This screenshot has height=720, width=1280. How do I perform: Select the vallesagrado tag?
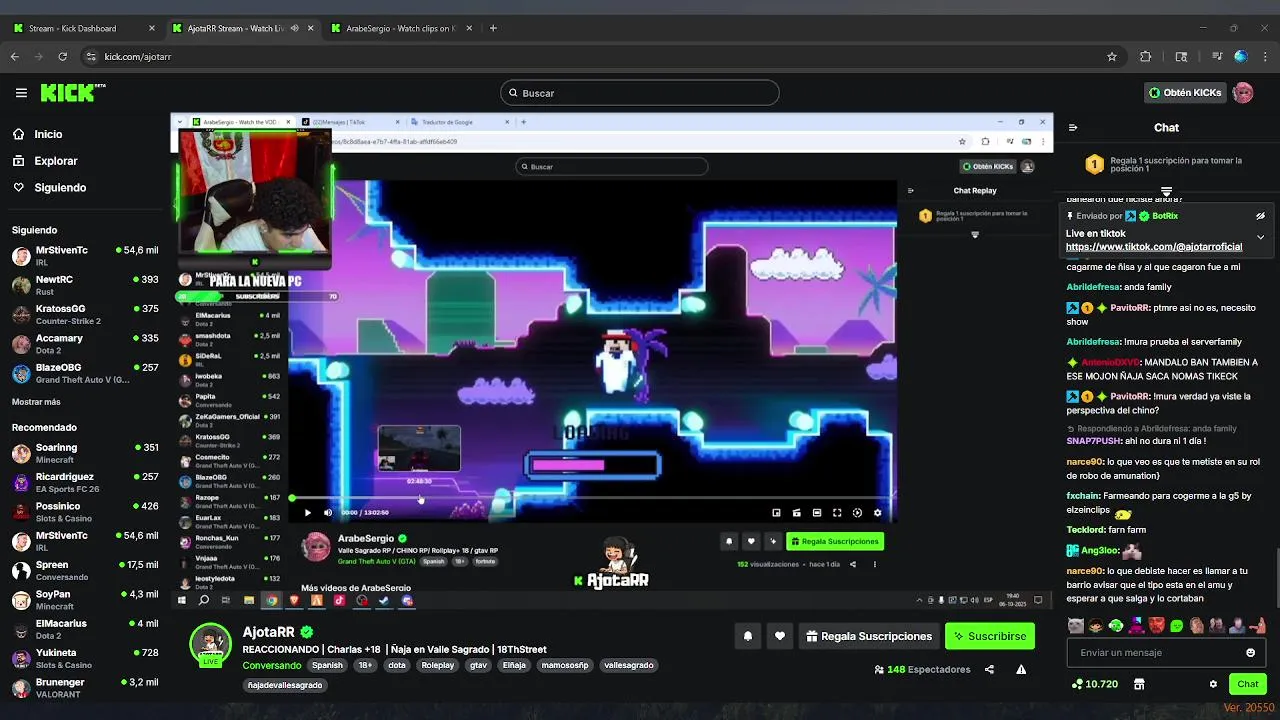[x=628, y=665]
